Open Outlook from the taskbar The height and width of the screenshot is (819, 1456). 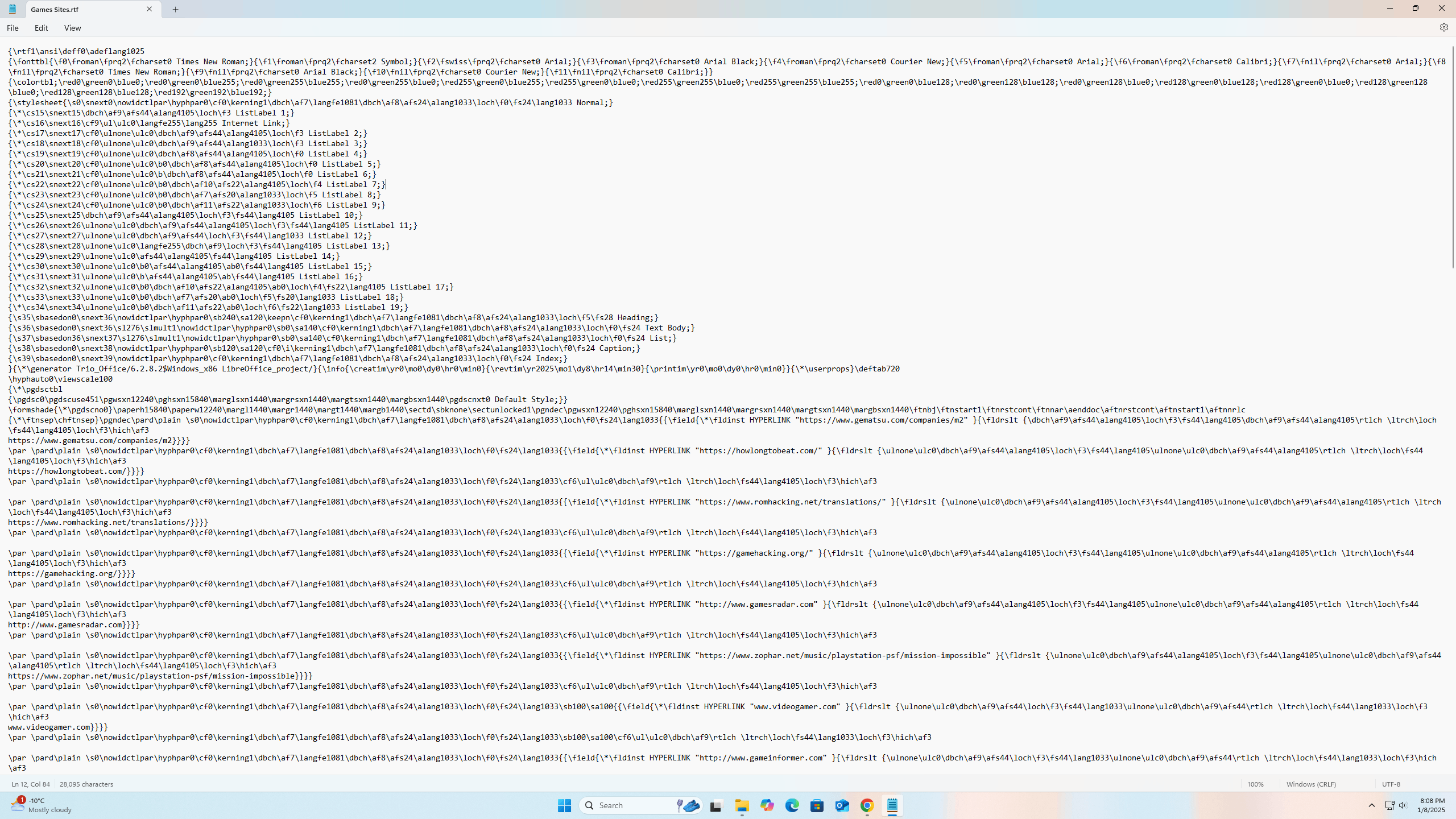842,805
